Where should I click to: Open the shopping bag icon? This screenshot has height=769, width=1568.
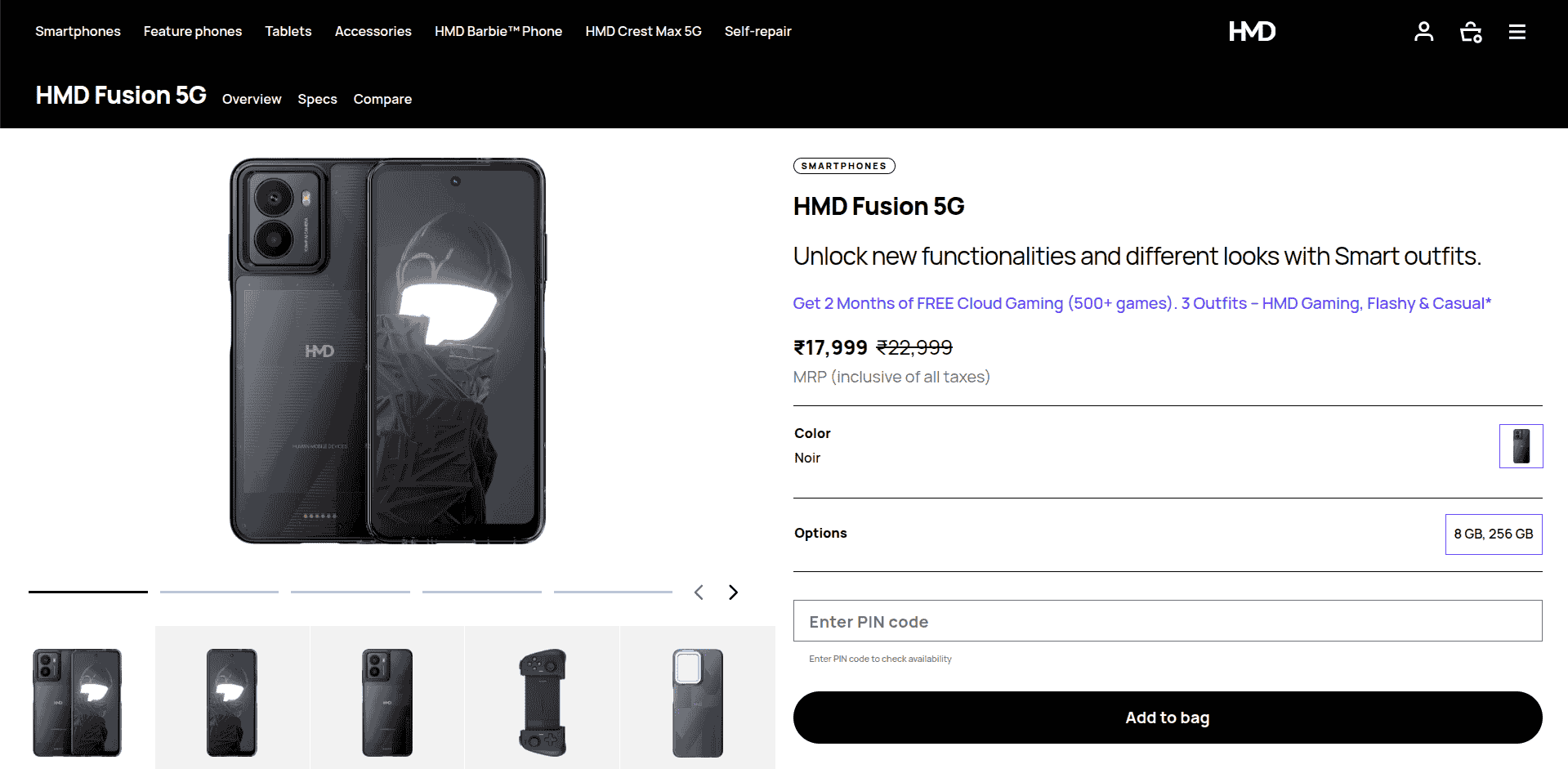[x=1471, y=32]
